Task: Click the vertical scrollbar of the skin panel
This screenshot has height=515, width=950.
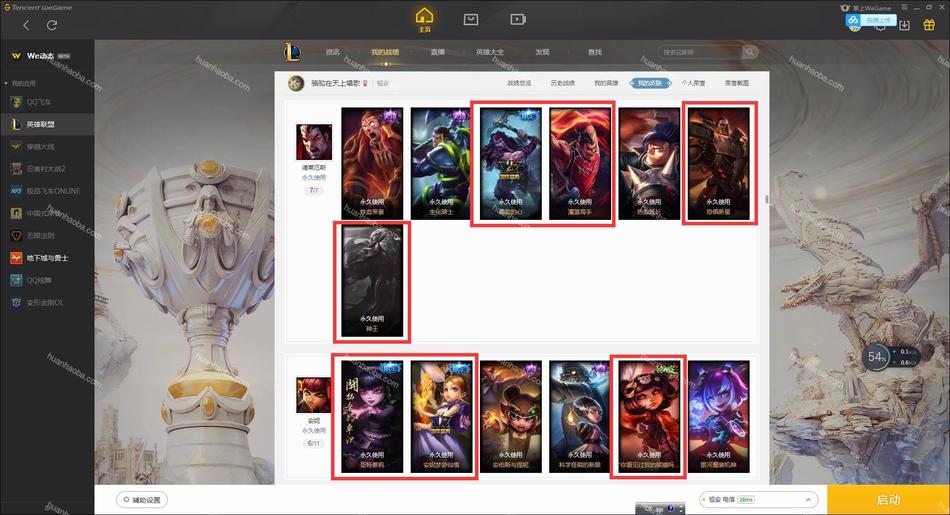Action: (x=766, y=199)
